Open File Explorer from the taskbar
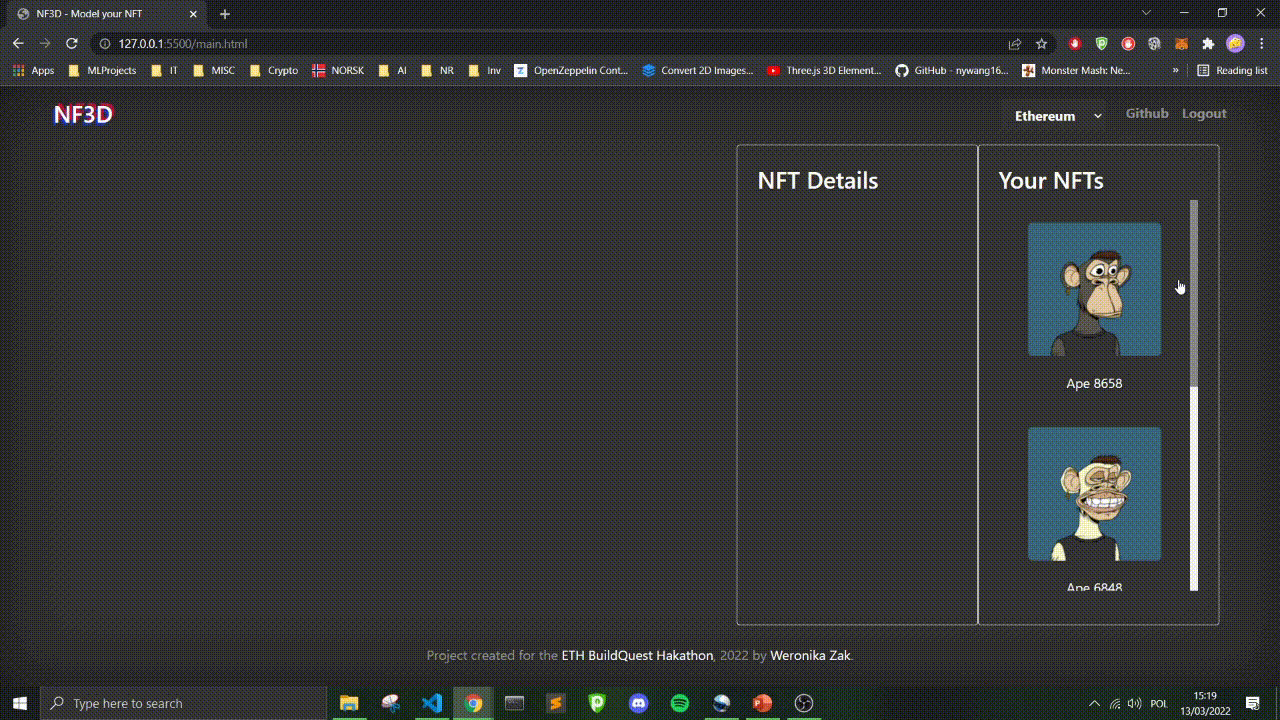Image resolution: width=1280 pixels, height=720 pixels. [349, 703]
